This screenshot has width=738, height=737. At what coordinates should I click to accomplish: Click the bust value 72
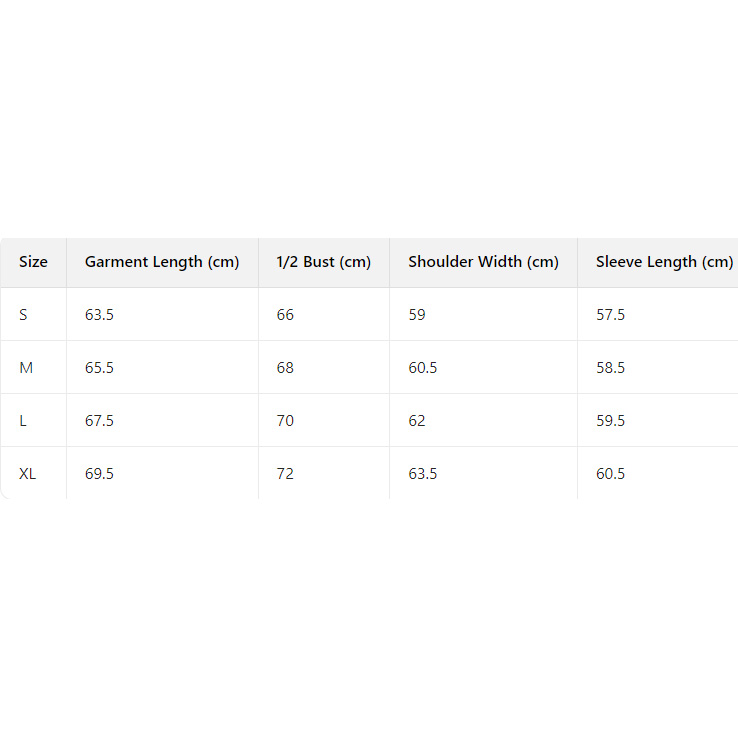(x=285, y=474)
